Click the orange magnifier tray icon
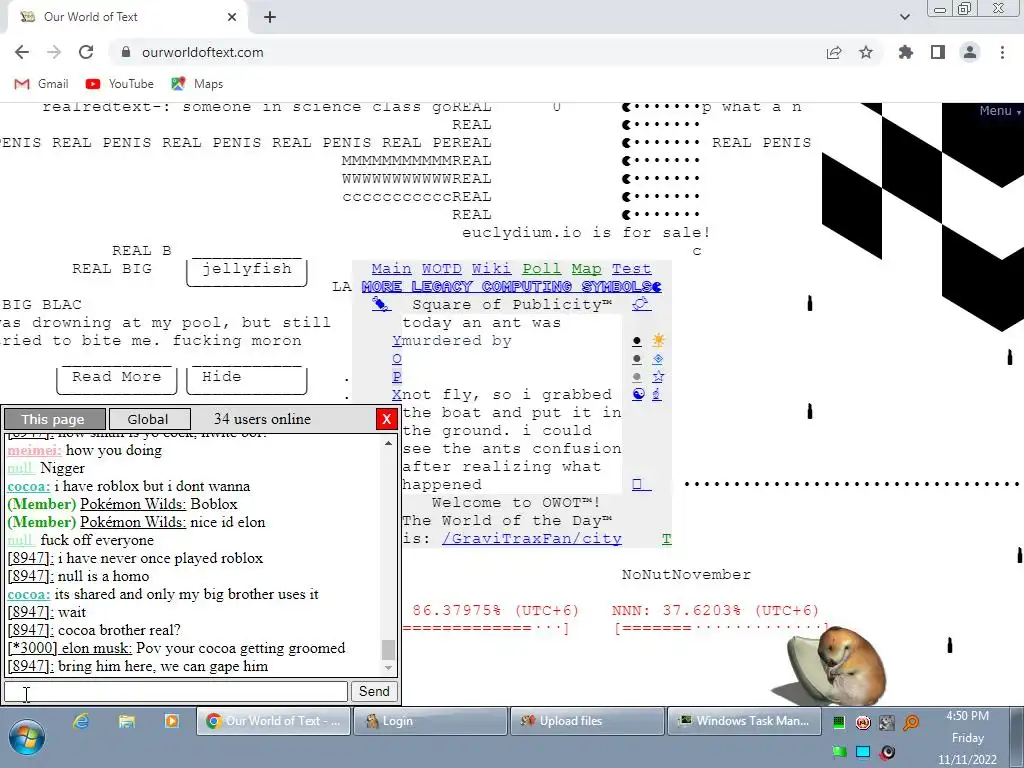Screen dimensions: 1024x768 [x=911, y=722]
